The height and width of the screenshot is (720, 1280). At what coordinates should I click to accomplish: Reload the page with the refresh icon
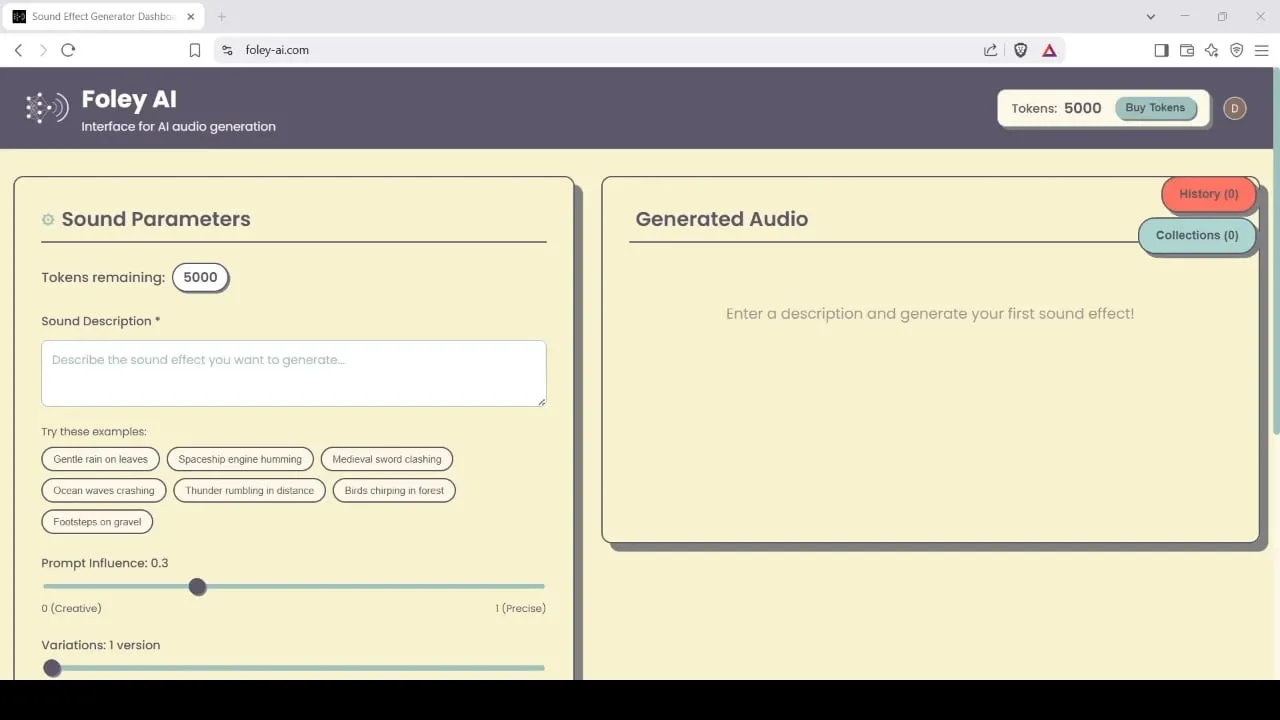pos(68,50)
